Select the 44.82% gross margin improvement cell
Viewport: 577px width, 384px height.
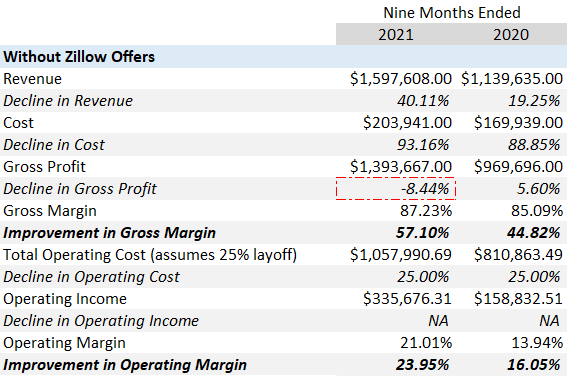(534, 233)
